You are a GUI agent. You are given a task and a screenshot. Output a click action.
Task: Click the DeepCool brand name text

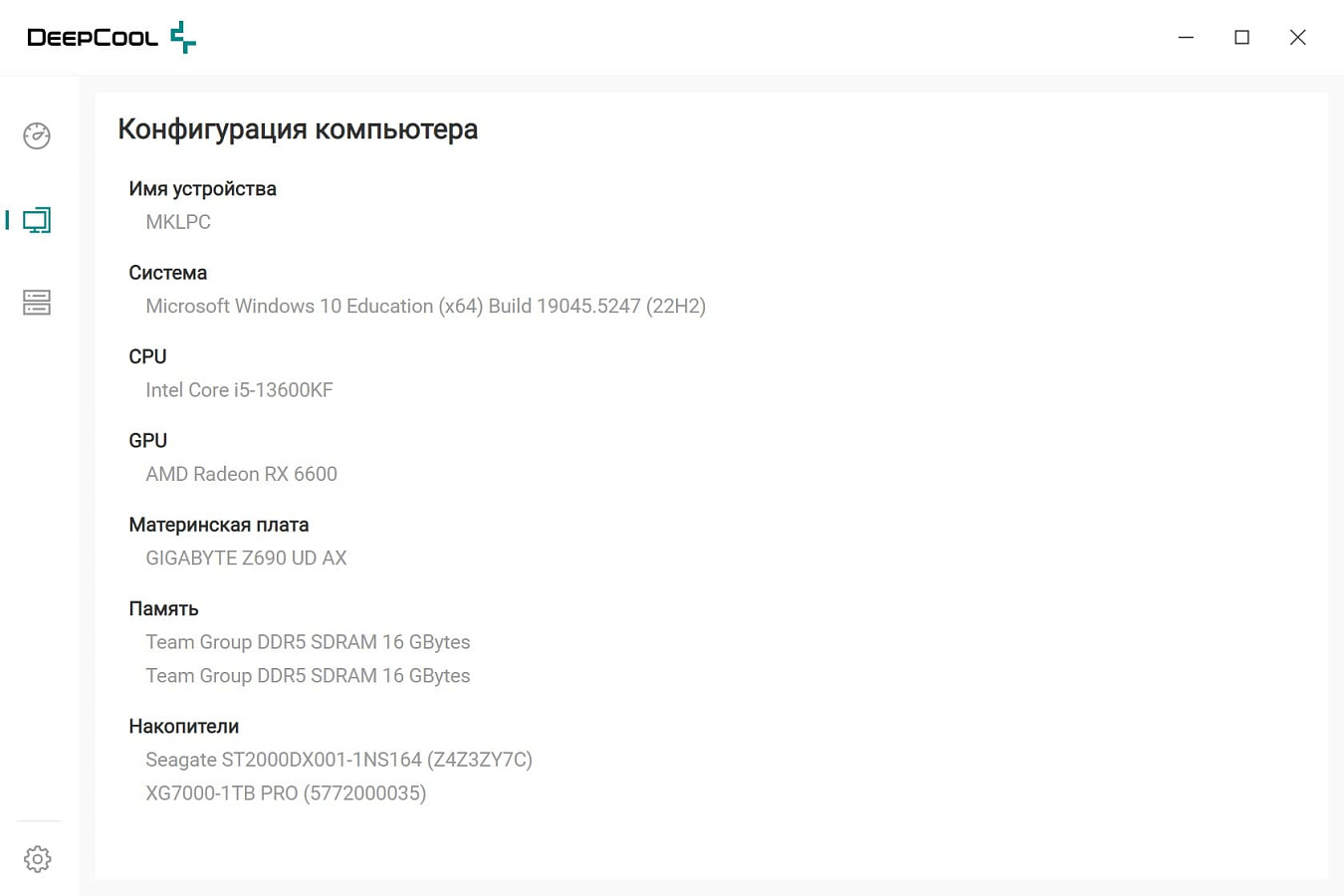(93, 38)
